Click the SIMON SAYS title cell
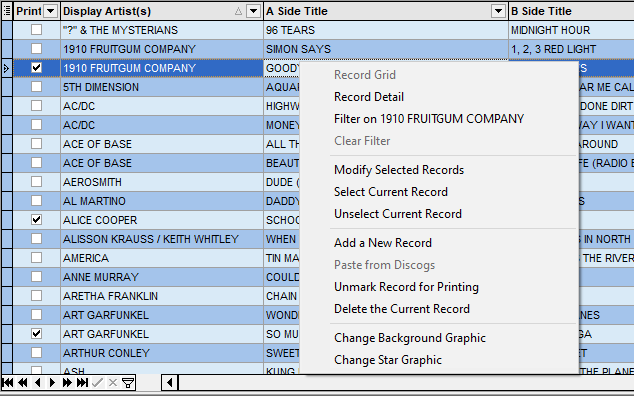Screen dimensions: 634x396 pyautogui.click(x=386, y=49)
